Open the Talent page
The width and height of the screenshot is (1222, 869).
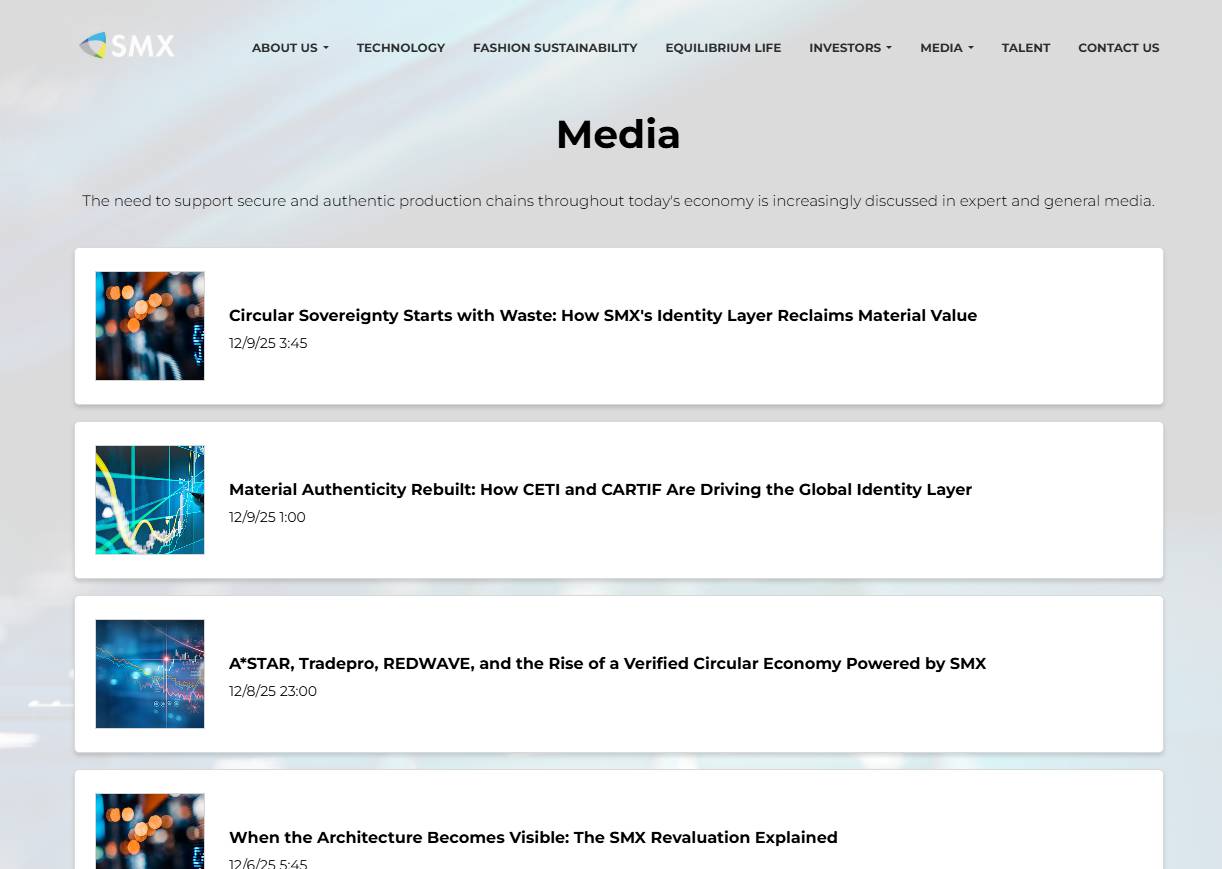coord(1026,47)
